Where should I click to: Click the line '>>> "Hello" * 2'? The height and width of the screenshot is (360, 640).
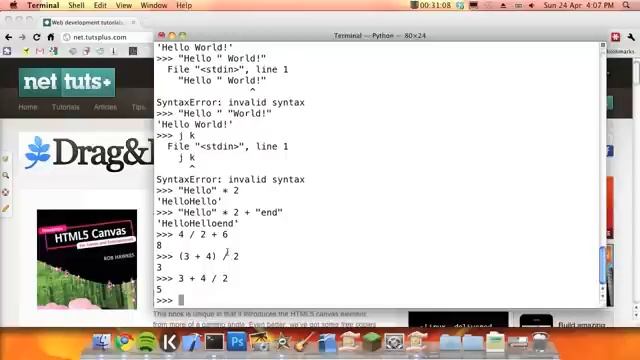click(197, 191)
